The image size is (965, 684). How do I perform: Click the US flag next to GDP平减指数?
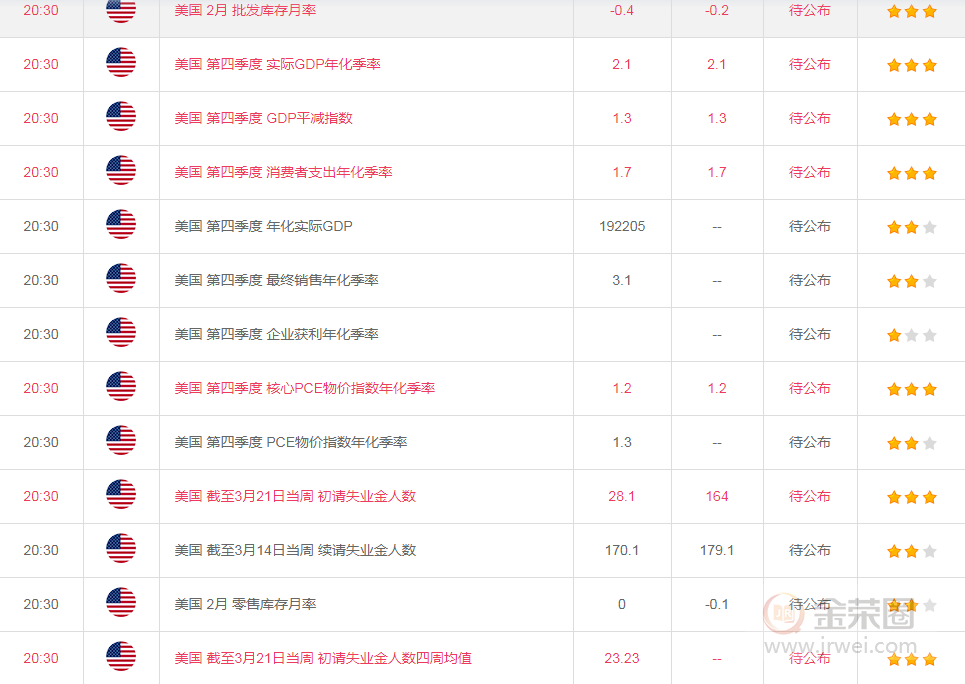coord(120,117)
